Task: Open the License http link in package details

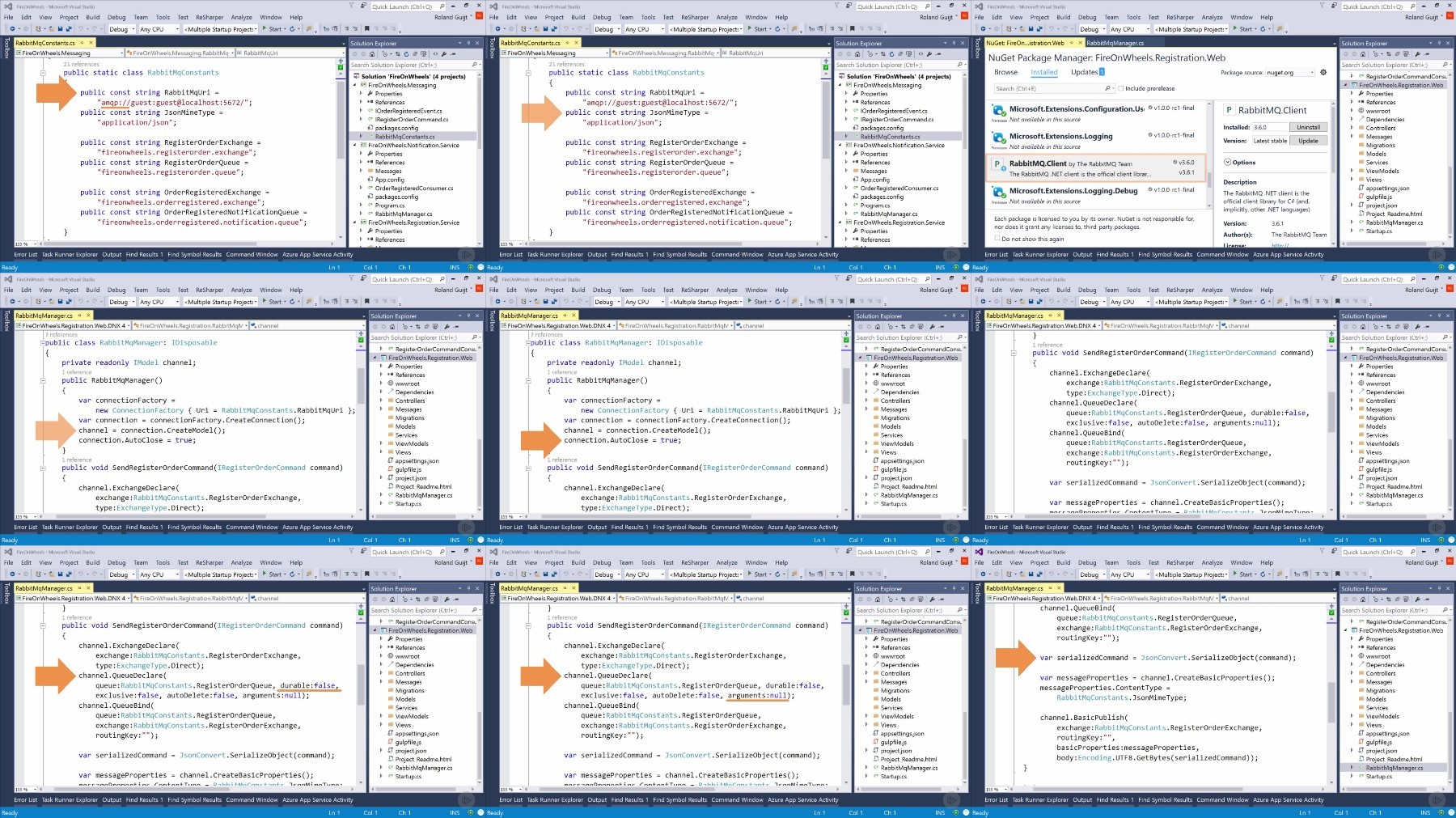Action: pyautogui.click(x=1280, y=245)
